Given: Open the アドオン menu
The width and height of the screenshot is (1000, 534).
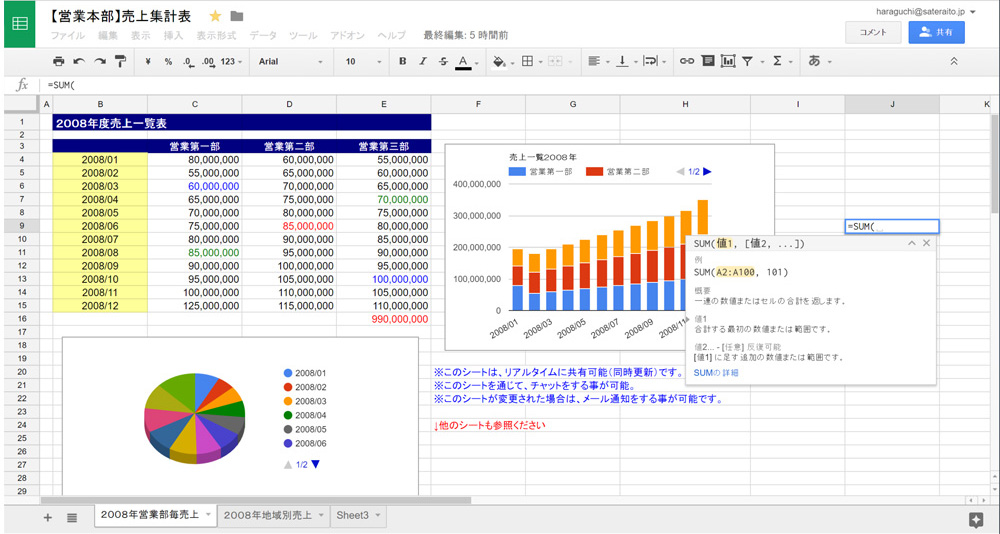Looking at the screenshot, I should [348, 36].
